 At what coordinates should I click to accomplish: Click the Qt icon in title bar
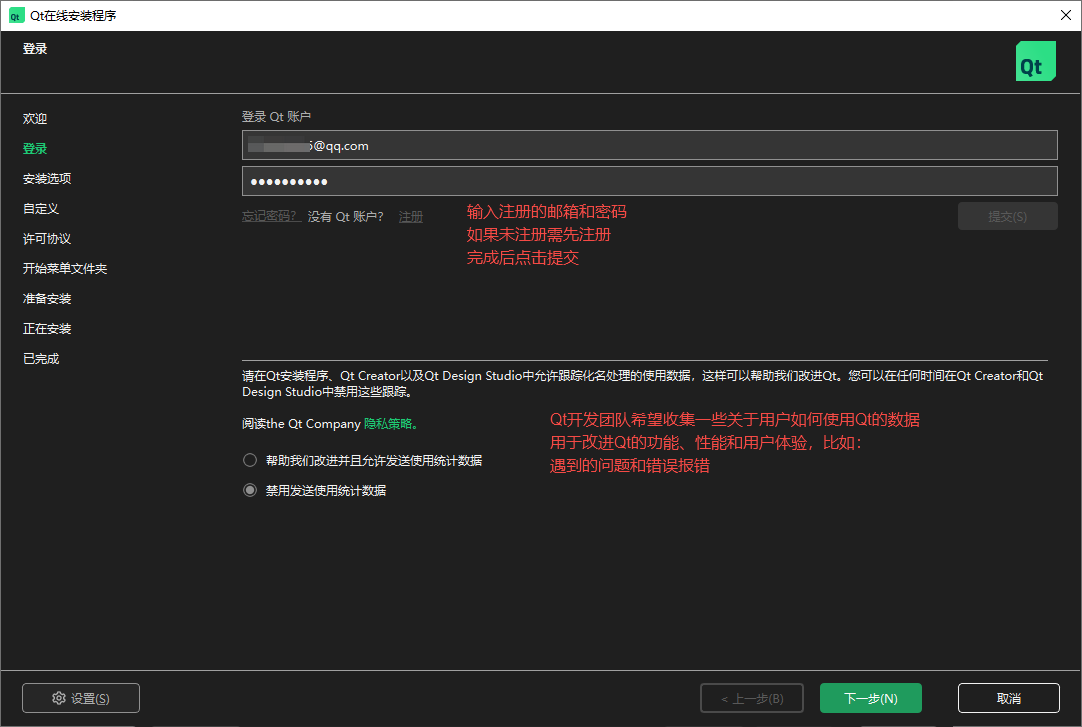pos(15,15)
